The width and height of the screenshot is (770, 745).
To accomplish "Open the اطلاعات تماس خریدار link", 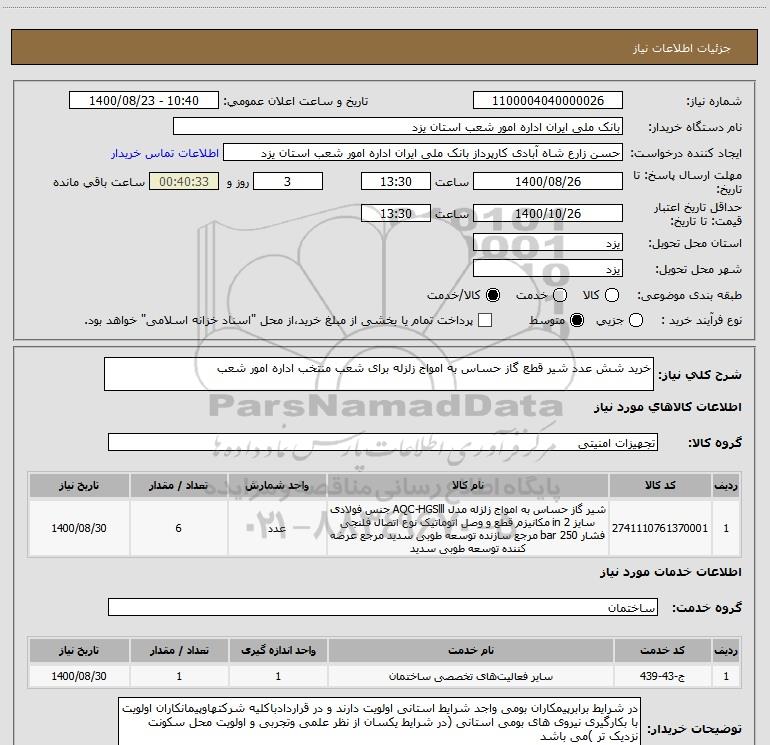I will click(165, 153).
